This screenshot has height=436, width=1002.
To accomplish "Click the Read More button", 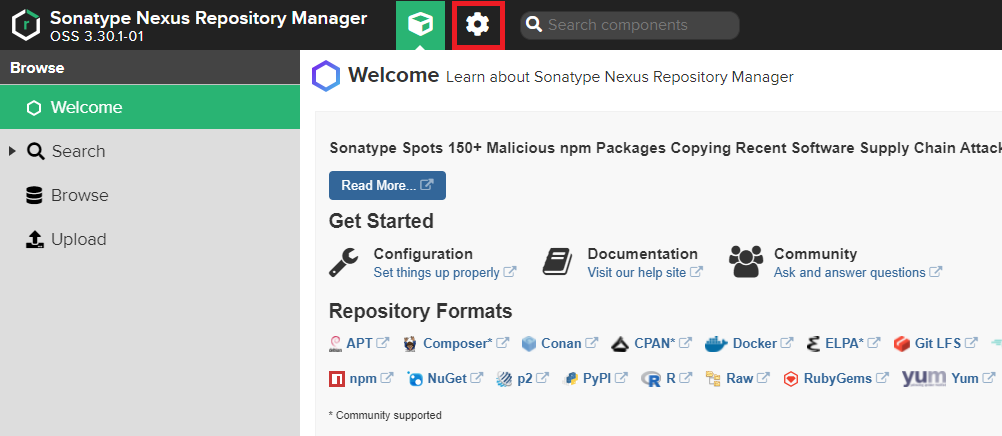I will (387, 185).
